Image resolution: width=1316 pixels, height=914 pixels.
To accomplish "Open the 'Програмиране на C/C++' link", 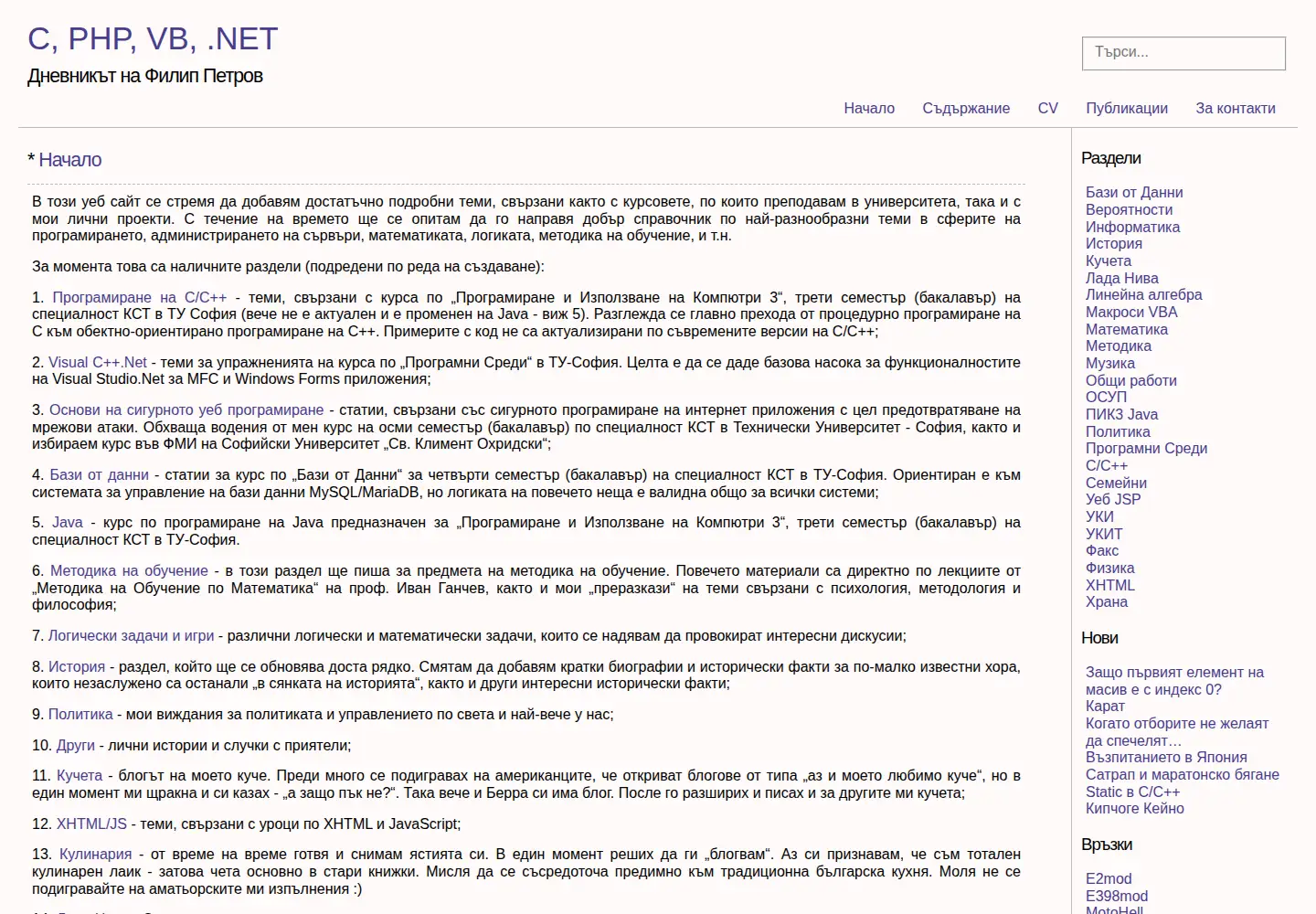I will (140, 297).
